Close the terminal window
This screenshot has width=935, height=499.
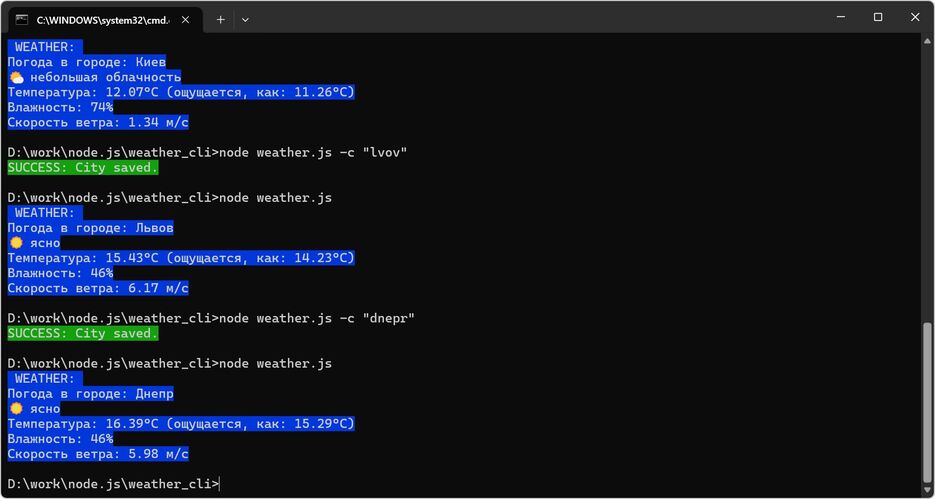tap(915, 17)
